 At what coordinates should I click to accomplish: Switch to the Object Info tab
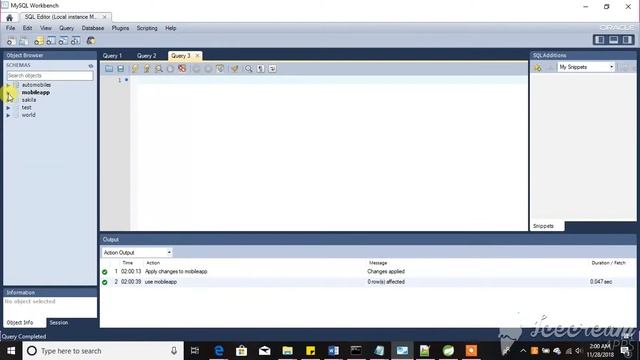(x=20, y=322)
